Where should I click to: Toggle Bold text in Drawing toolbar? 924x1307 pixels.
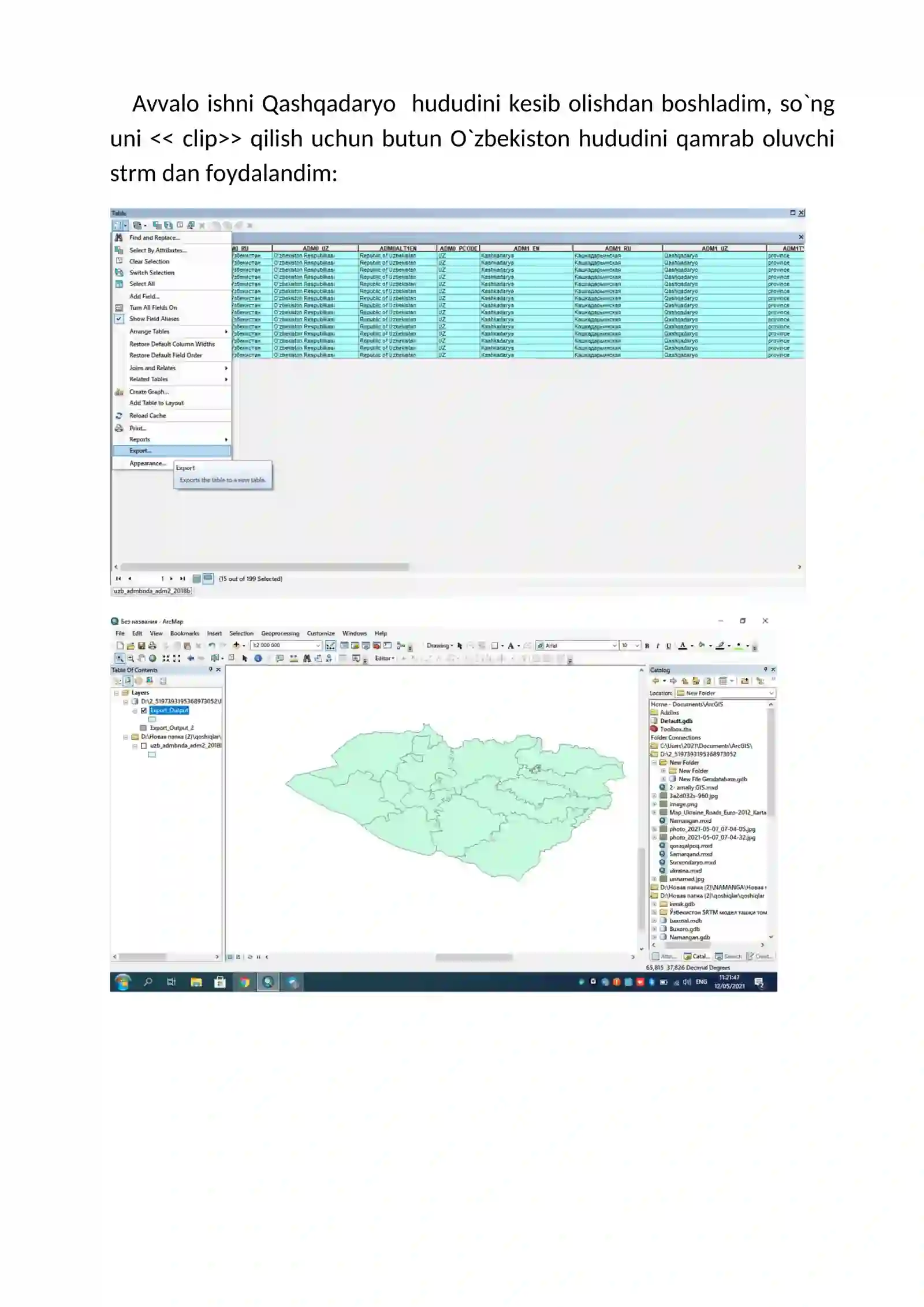(x=647, y=646)
